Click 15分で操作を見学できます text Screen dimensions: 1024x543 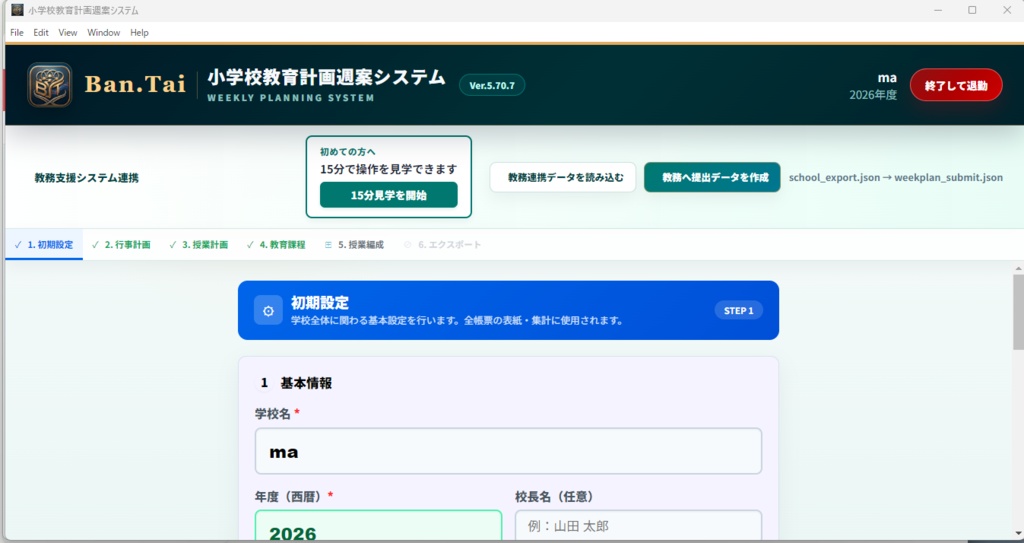pyautogui.click(x=389, y=169)
